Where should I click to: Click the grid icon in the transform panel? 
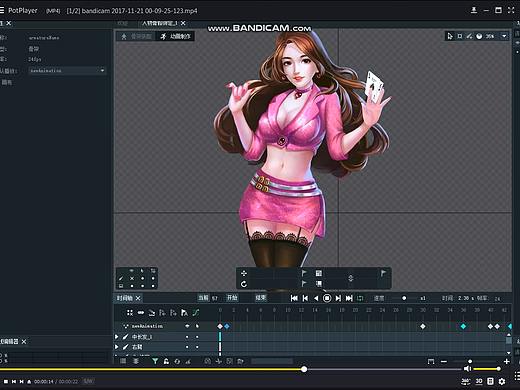pos(319,273)
